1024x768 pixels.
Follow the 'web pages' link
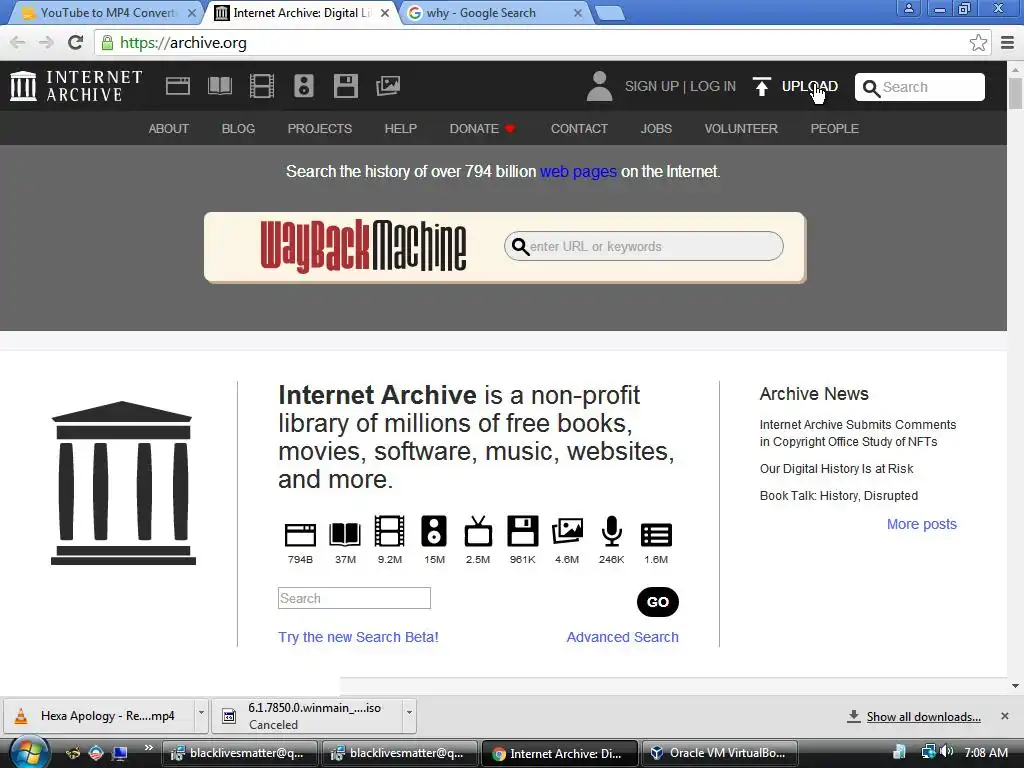coord(578,172)
